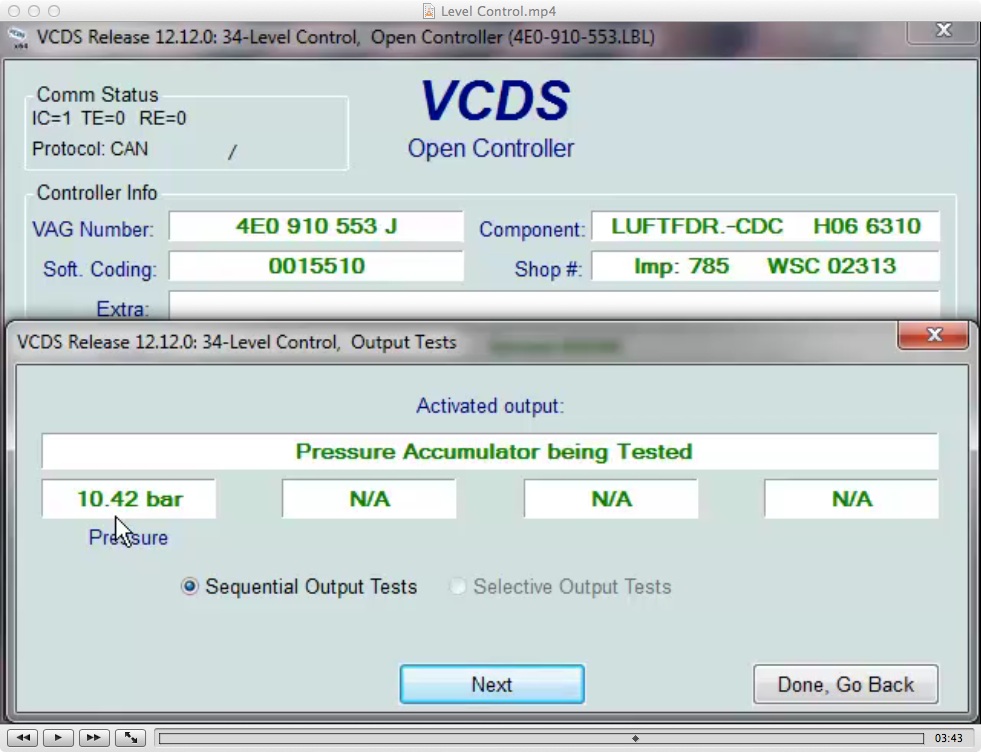This screenshot has width=981, height=752.
Task: Click the macOS minimize dot
Action: (x=34, y=11)
